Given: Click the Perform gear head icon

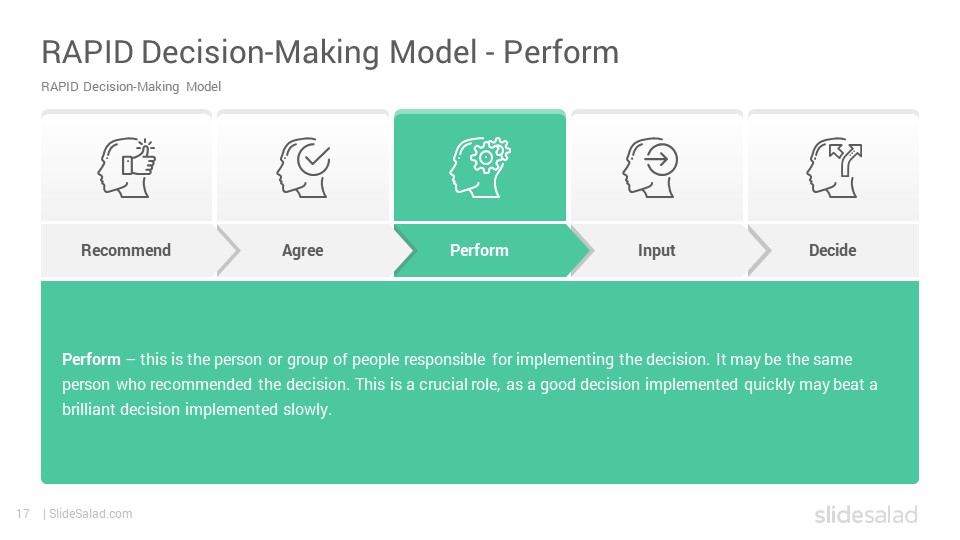Looking at the screenshot, I should coord(480,167).
